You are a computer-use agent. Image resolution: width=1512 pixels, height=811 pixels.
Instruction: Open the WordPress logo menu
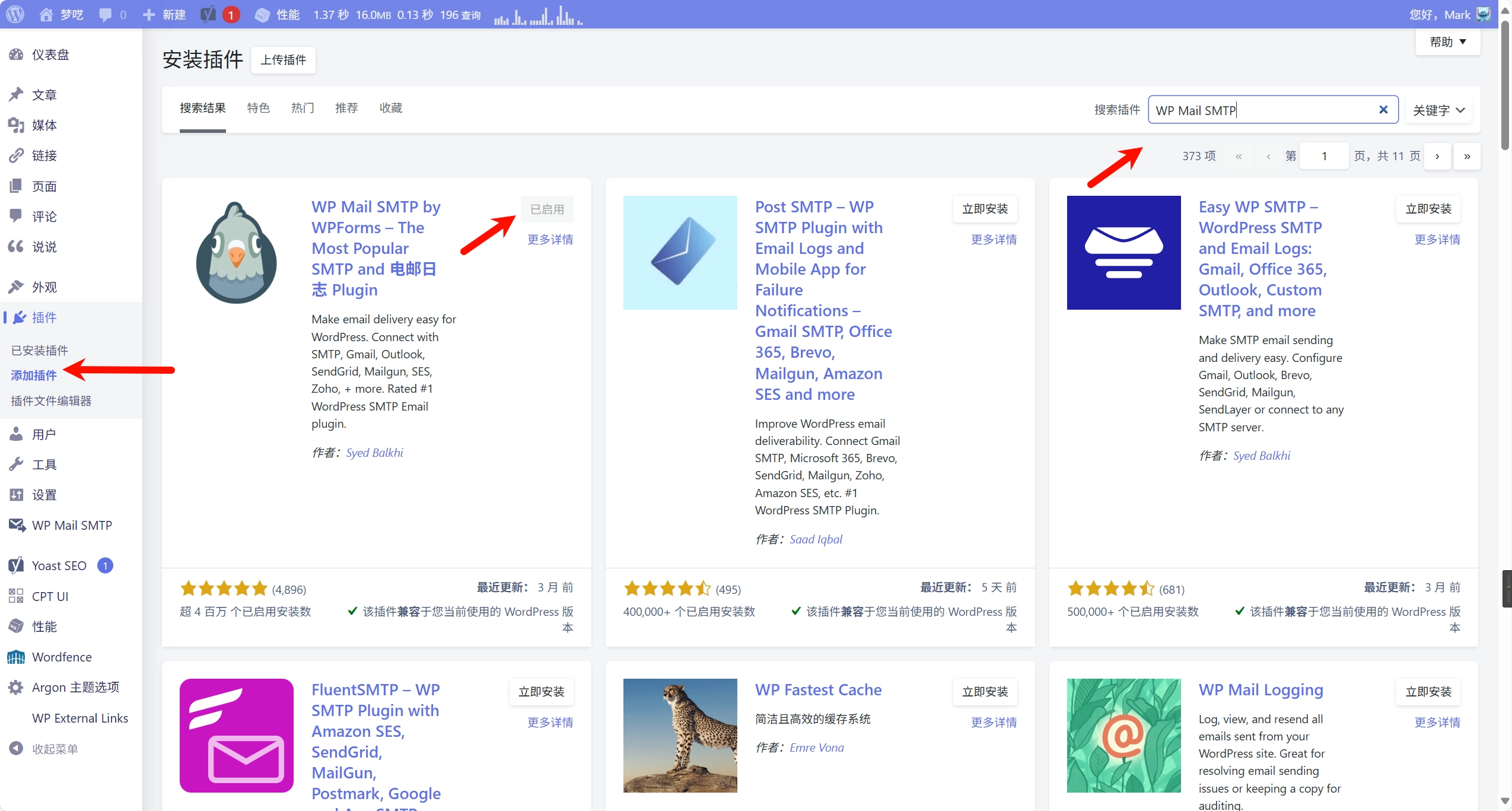coord(15,14)
